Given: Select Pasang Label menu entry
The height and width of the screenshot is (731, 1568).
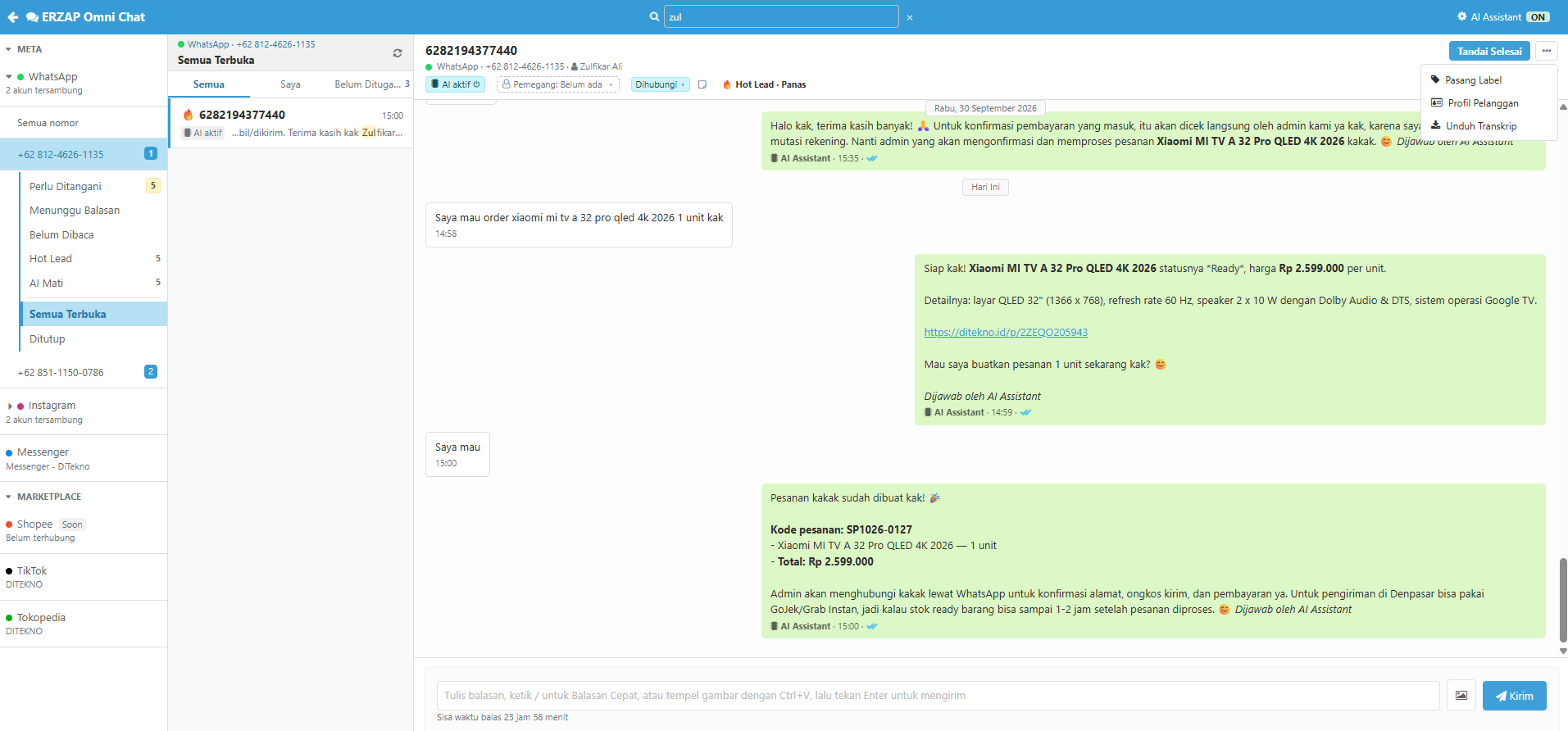Looking at the screenshot, I should pos(1489,80).
